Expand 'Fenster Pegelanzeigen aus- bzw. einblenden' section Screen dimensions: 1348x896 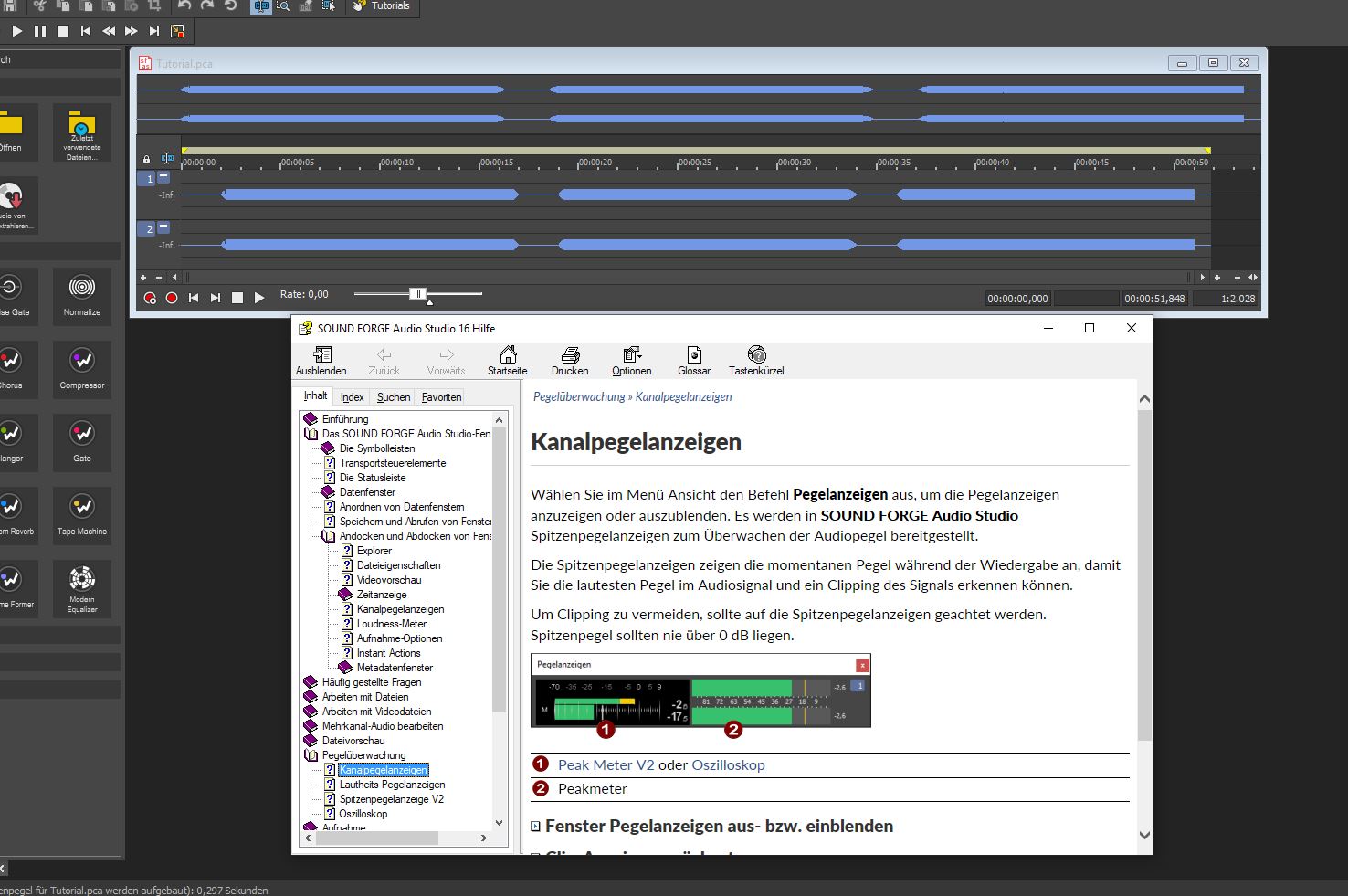536,827
